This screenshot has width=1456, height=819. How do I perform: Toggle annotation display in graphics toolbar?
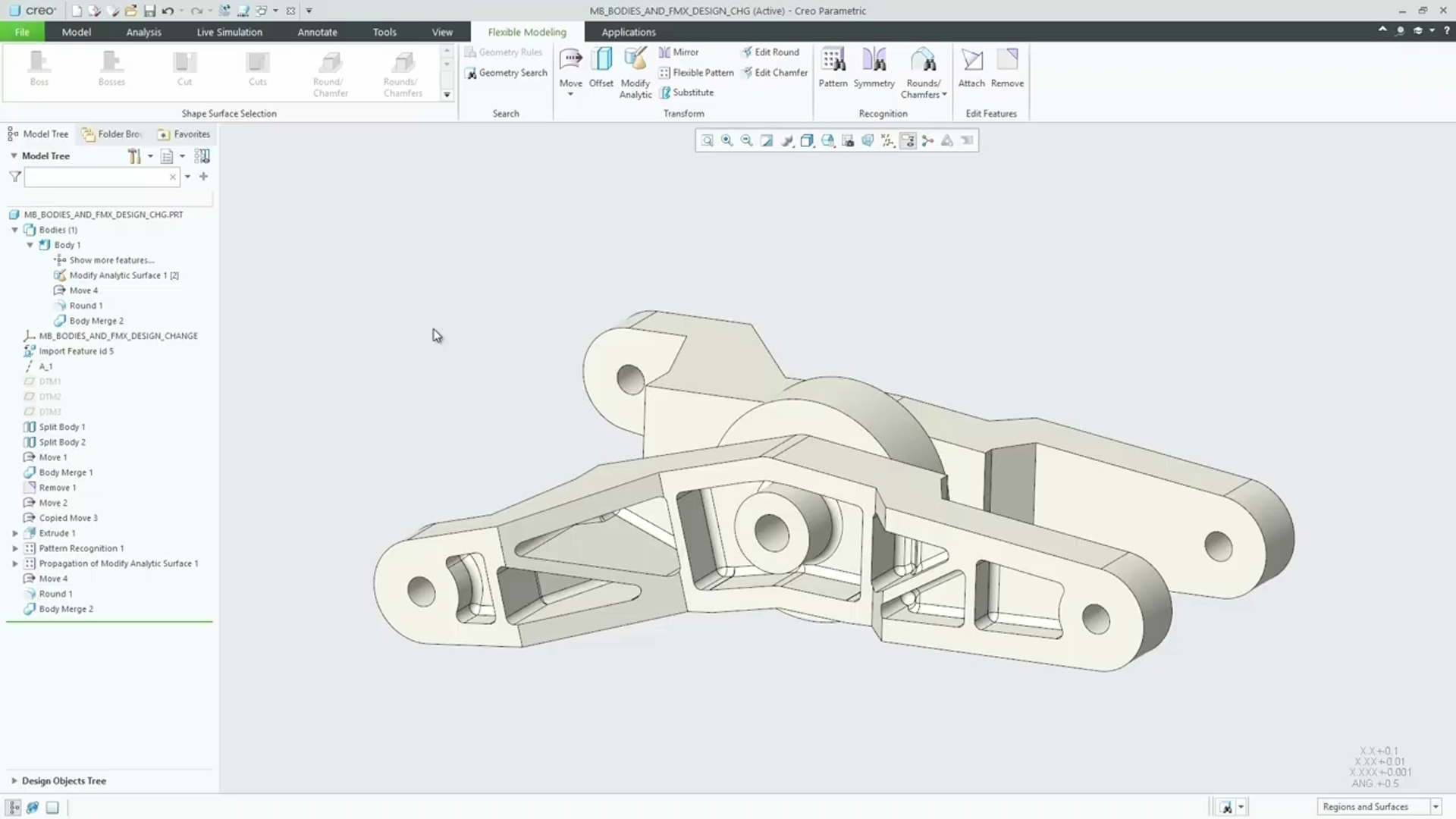[908, 140]
